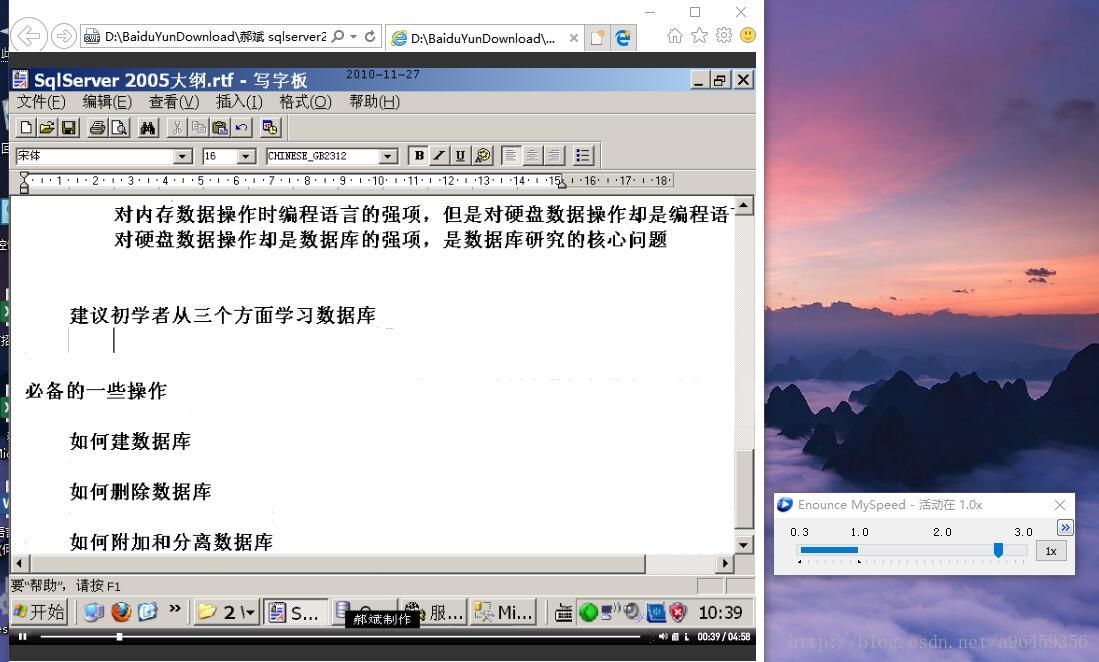Open Internet Explorer settings gear

[x=723, y=36]
